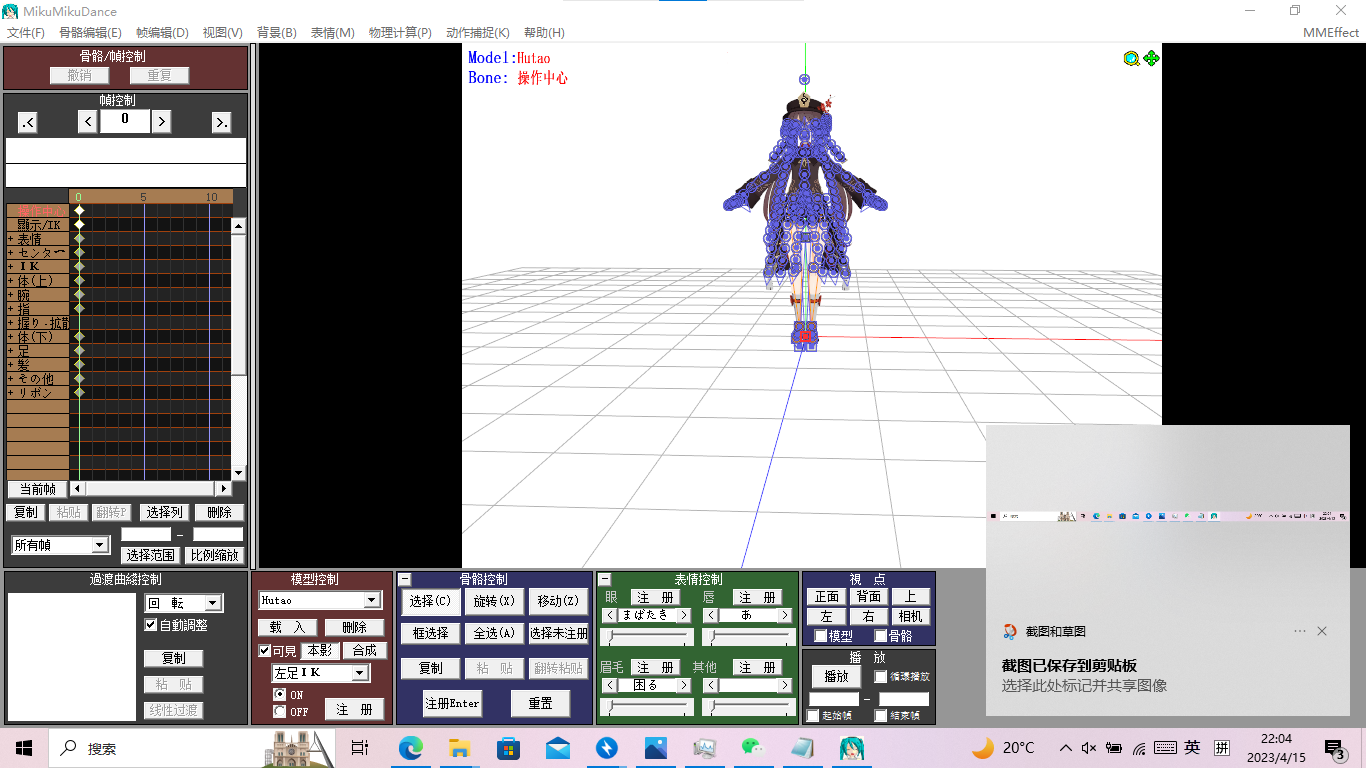This screenshot has width=1366, height=768.
Task: Click the 旋转(X) rotate button
Action: [494, 601]
